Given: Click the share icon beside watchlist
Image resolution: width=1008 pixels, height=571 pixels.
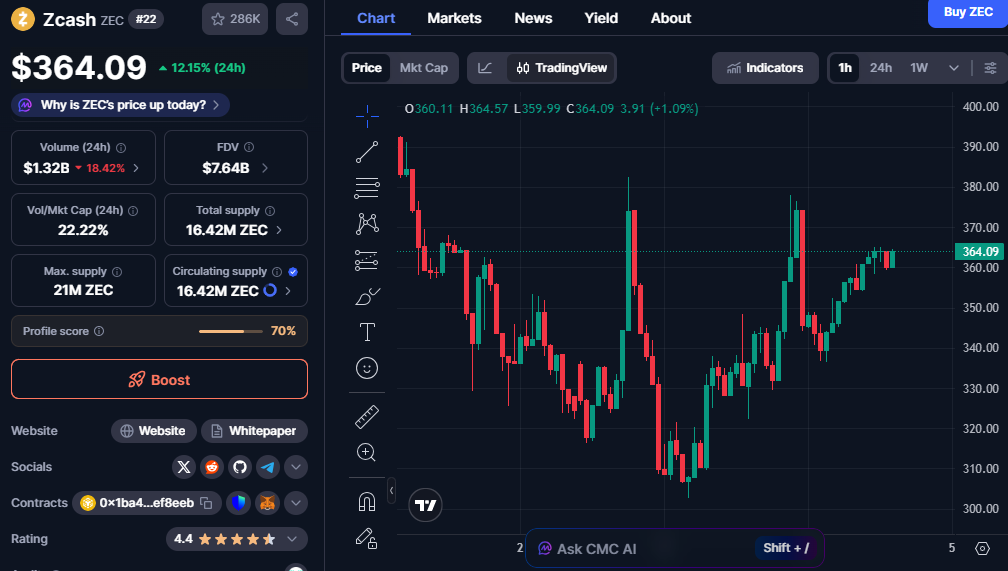Looking at the screenshot, I should 291,19.
